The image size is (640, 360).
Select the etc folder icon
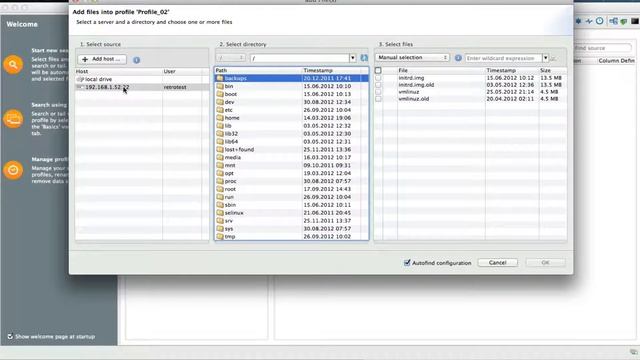(x=220, y=110)
